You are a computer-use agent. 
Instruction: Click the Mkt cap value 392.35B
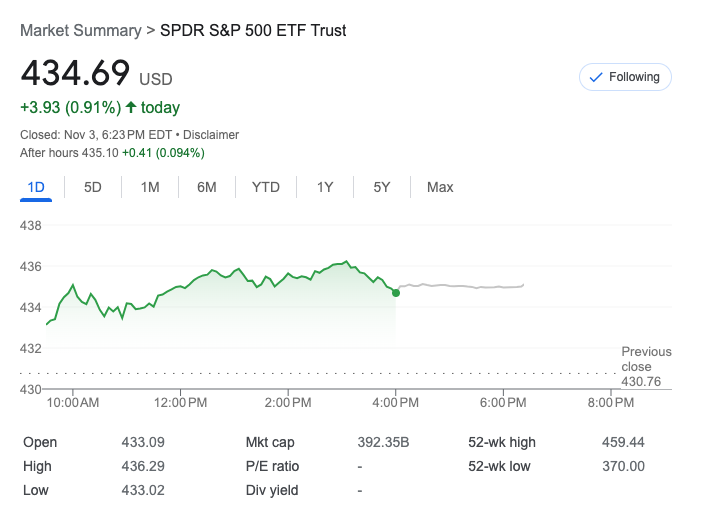tap(383, 442)
